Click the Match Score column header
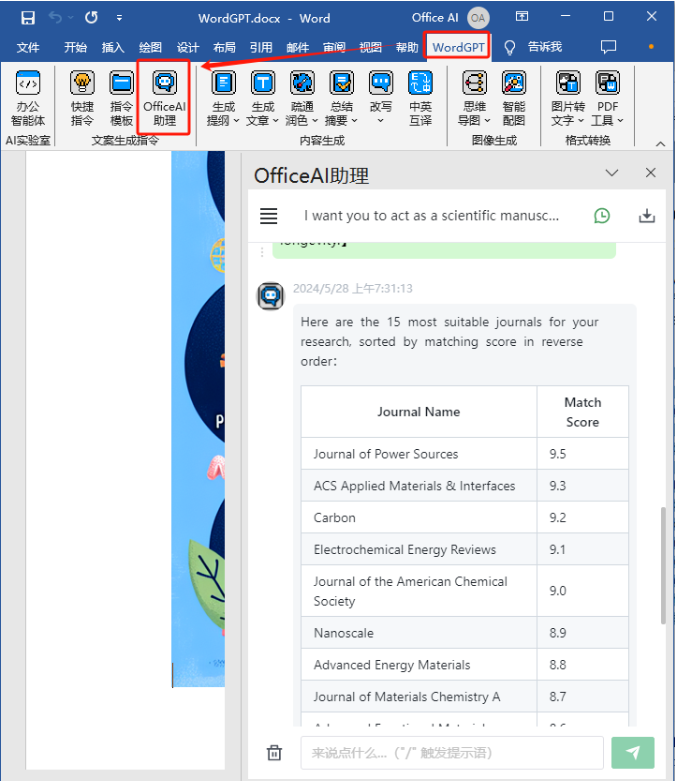675x781 pixels. (x=582, y=412)
